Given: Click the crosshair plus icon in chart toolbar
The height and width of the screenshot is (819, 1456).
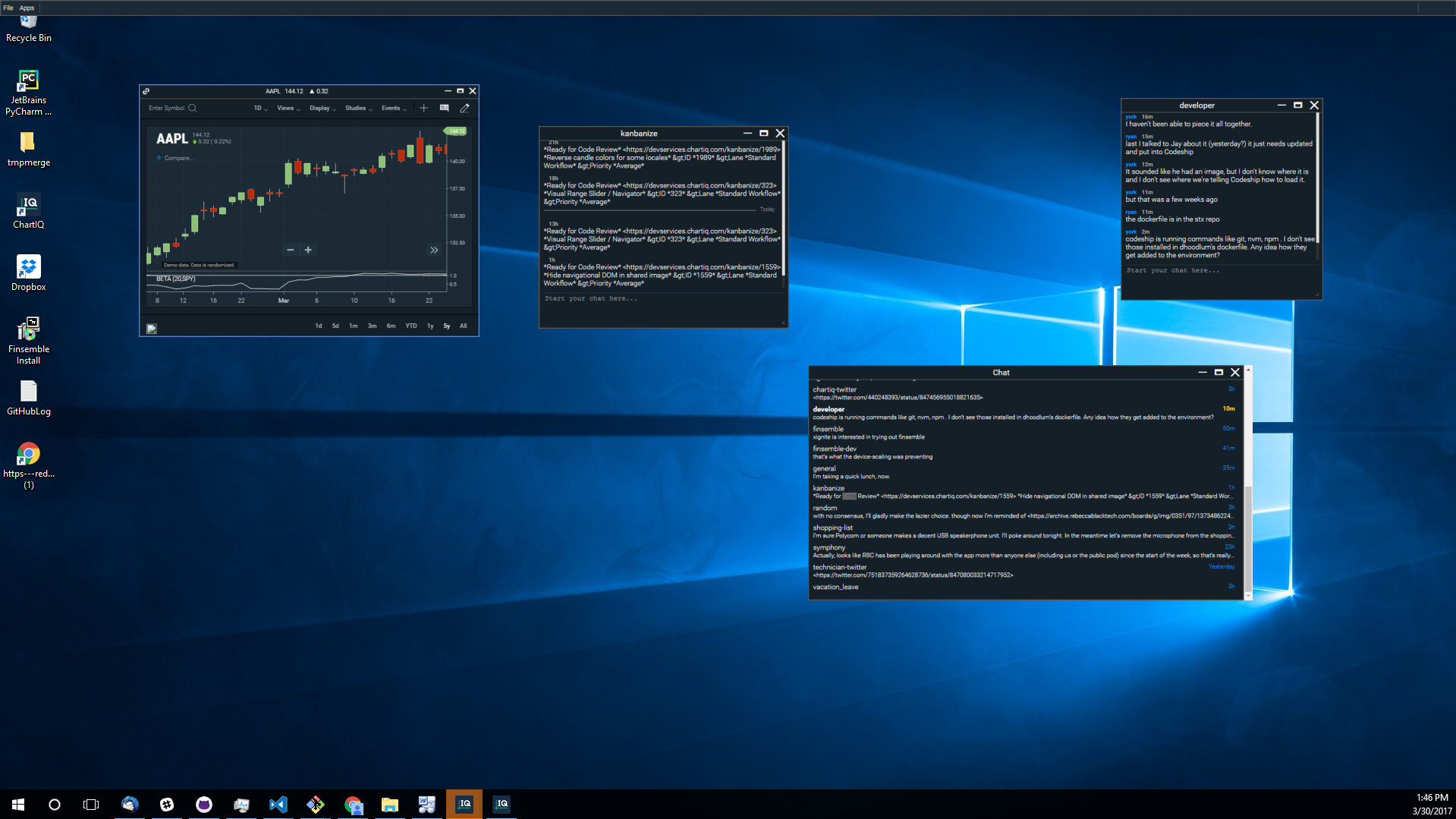Looking at the screenshot, I should click(x=424, y=108).
